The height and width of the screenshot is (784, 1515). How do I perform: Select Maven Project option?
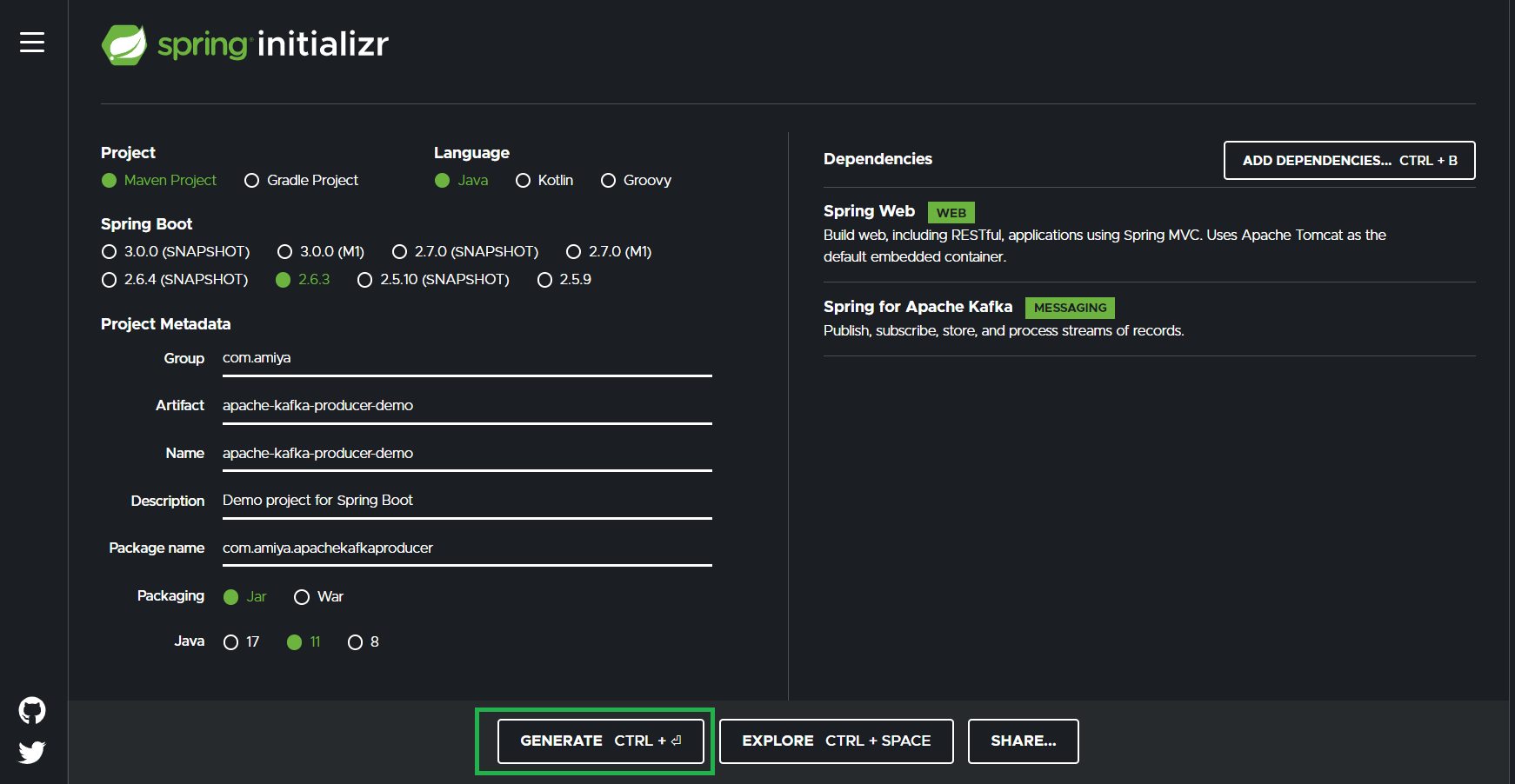(159, 180)
